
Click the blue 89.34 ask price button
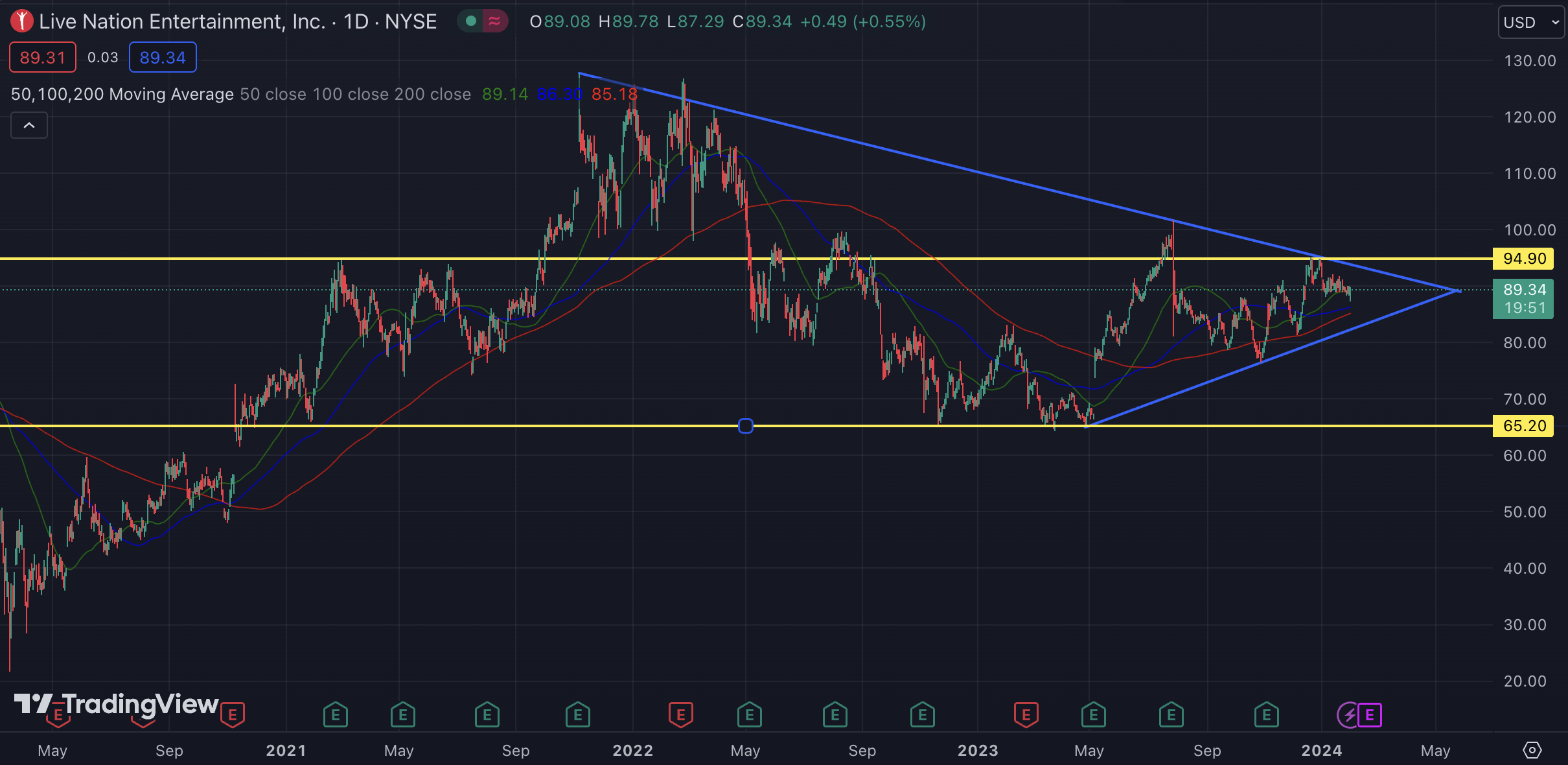162,57
